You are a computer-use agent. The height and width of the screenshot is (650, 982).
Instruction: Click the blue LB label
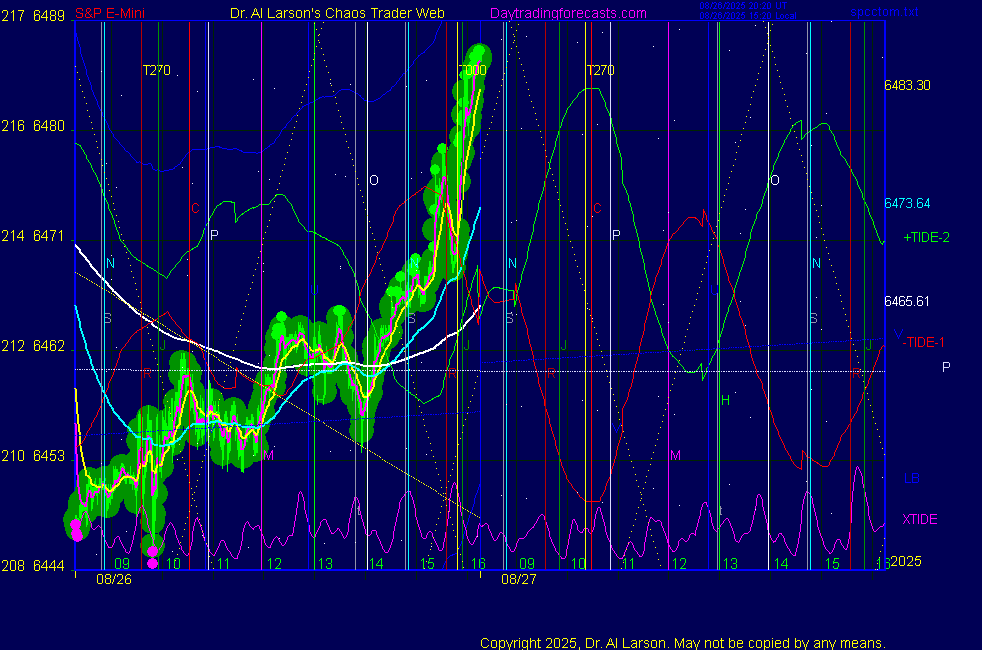coord(911,478)
